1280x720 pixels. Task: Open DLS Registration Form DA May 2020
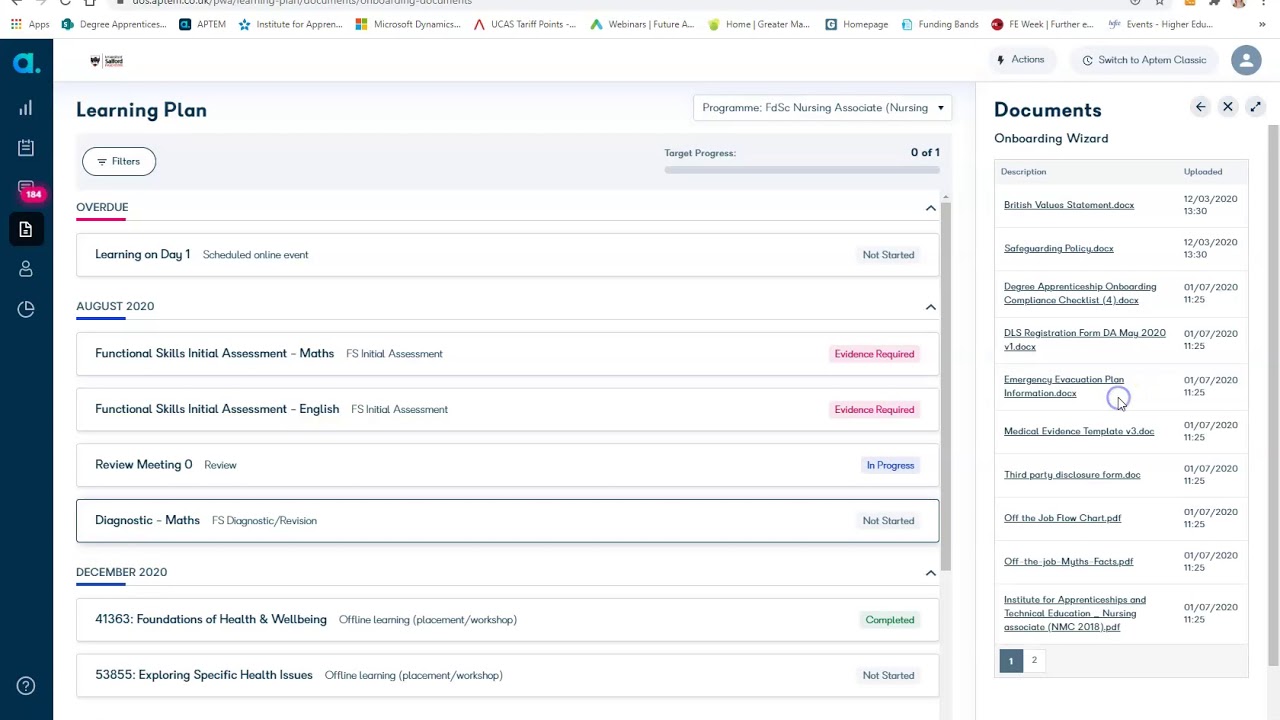1085,339
